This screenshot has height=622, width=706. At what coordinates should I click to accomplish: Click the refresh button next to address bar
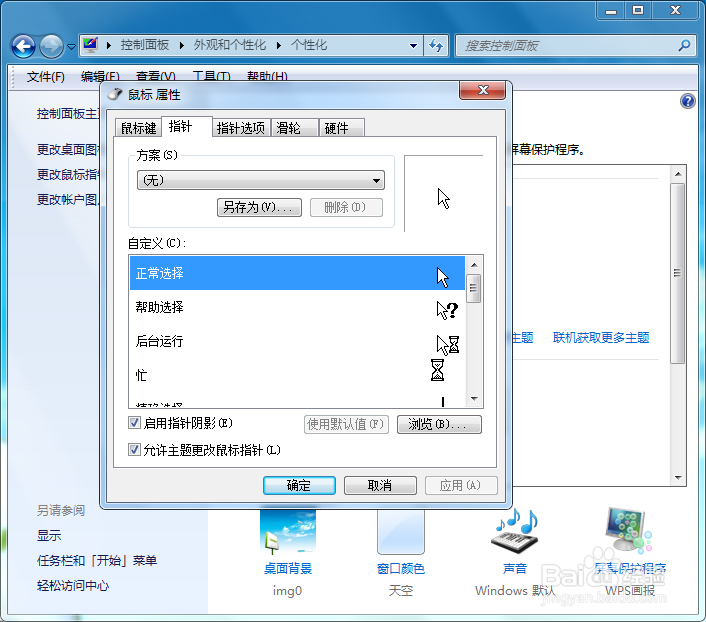click(x=436, y=45)
